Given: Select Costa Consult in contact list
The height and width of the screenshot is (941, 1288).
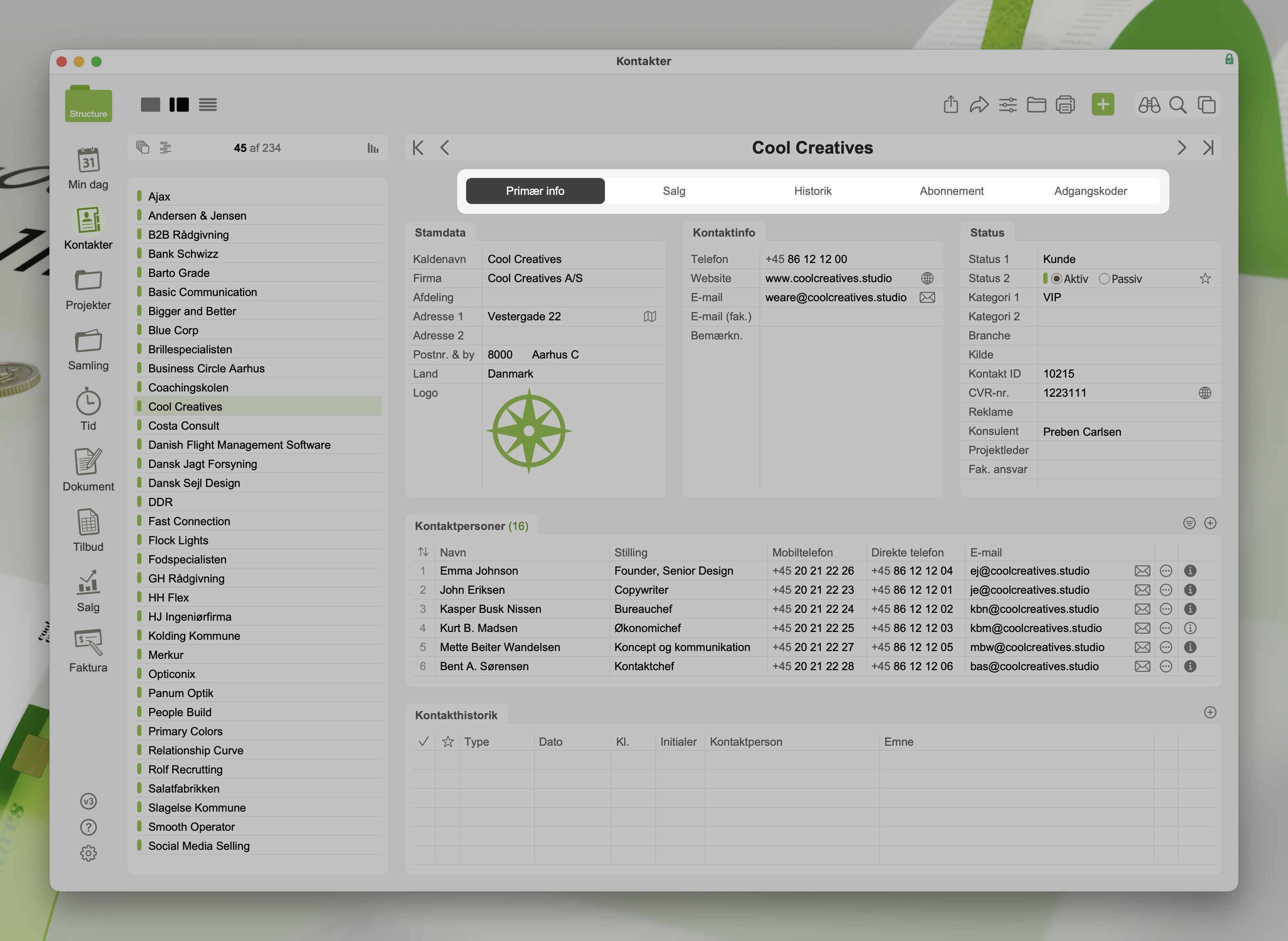Looking at the screenshot, I should click(x=184, y=425).
